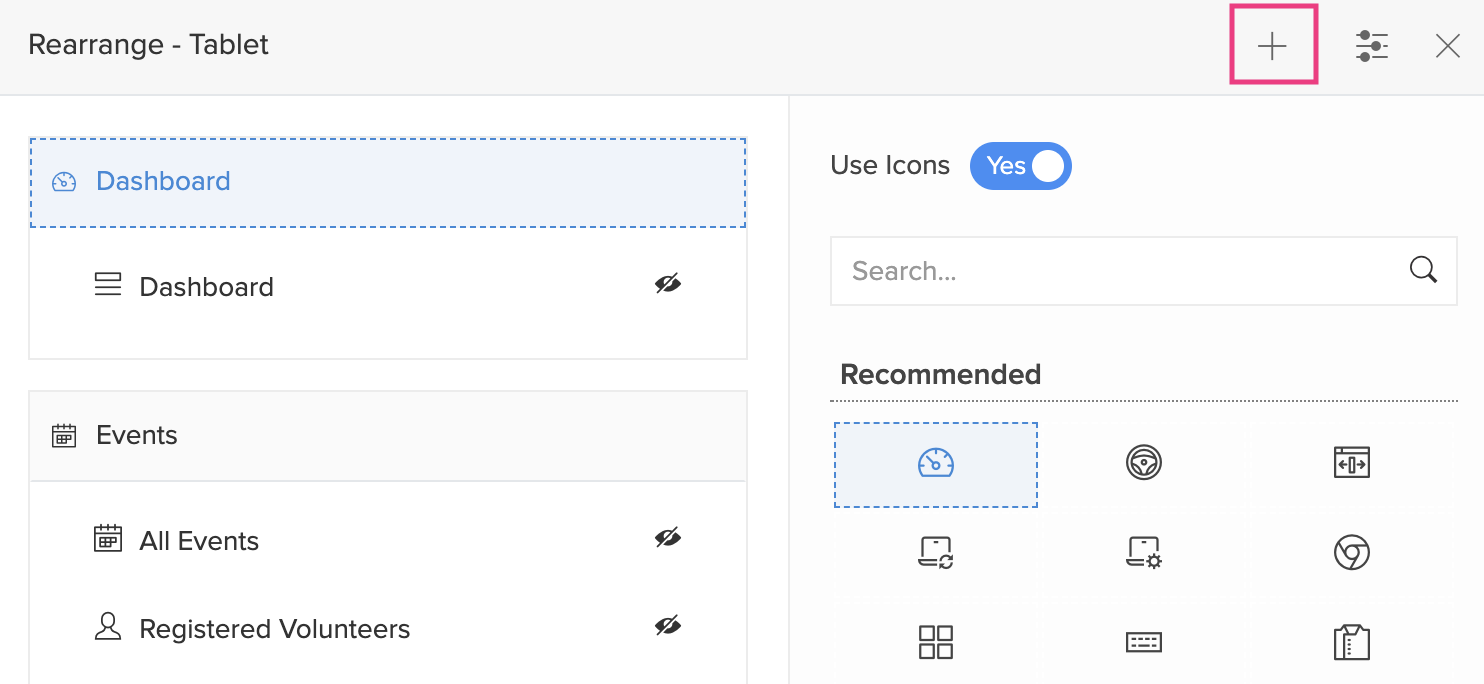
Task: Toggle the Use Icons switch off
Action: coord(1021,166)
